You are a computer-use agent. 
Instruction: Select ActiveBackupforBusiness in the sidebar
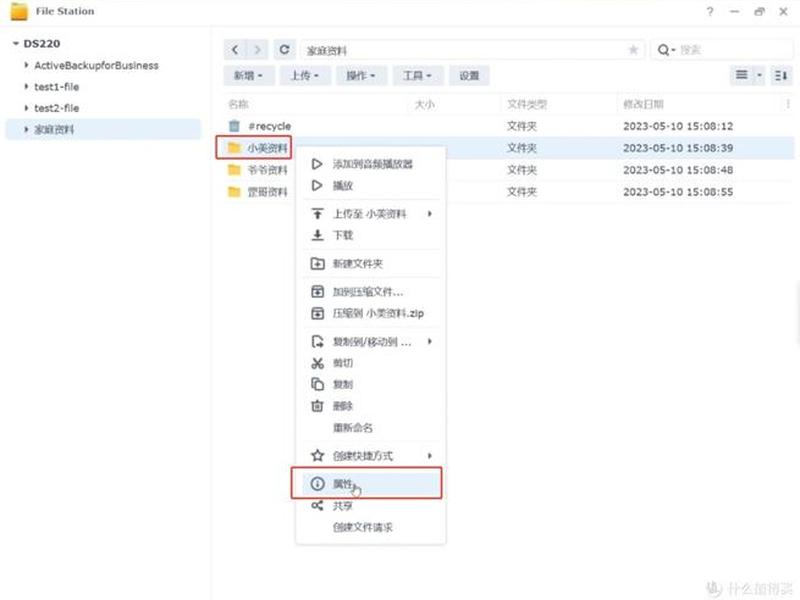click(x=96, y=65)
